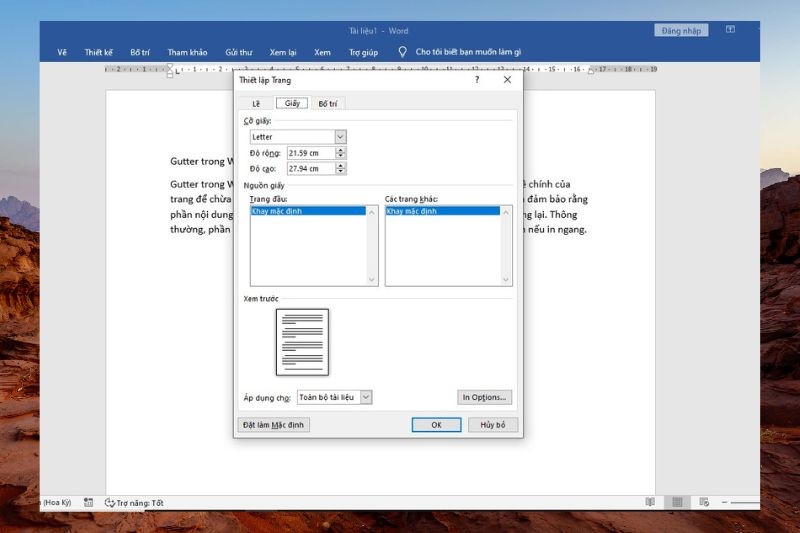Switch to Web Layout view icon
The width and height of the screenshot is (800, 533).
pos(704,502)
